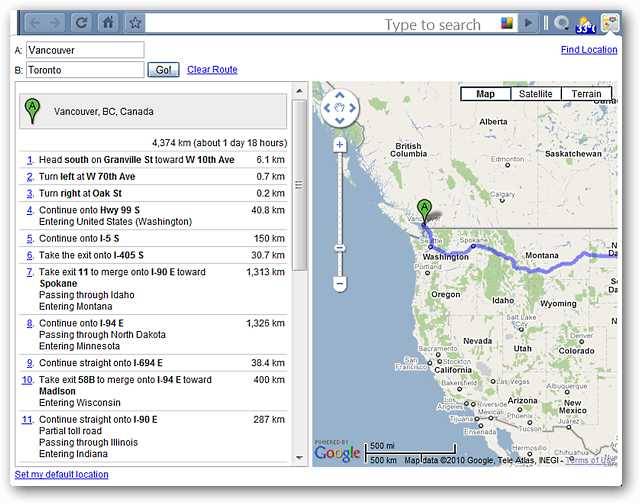Screen dimensions: 640x504
Task: Go to the home page icon
Action: (x=108, y=23)
